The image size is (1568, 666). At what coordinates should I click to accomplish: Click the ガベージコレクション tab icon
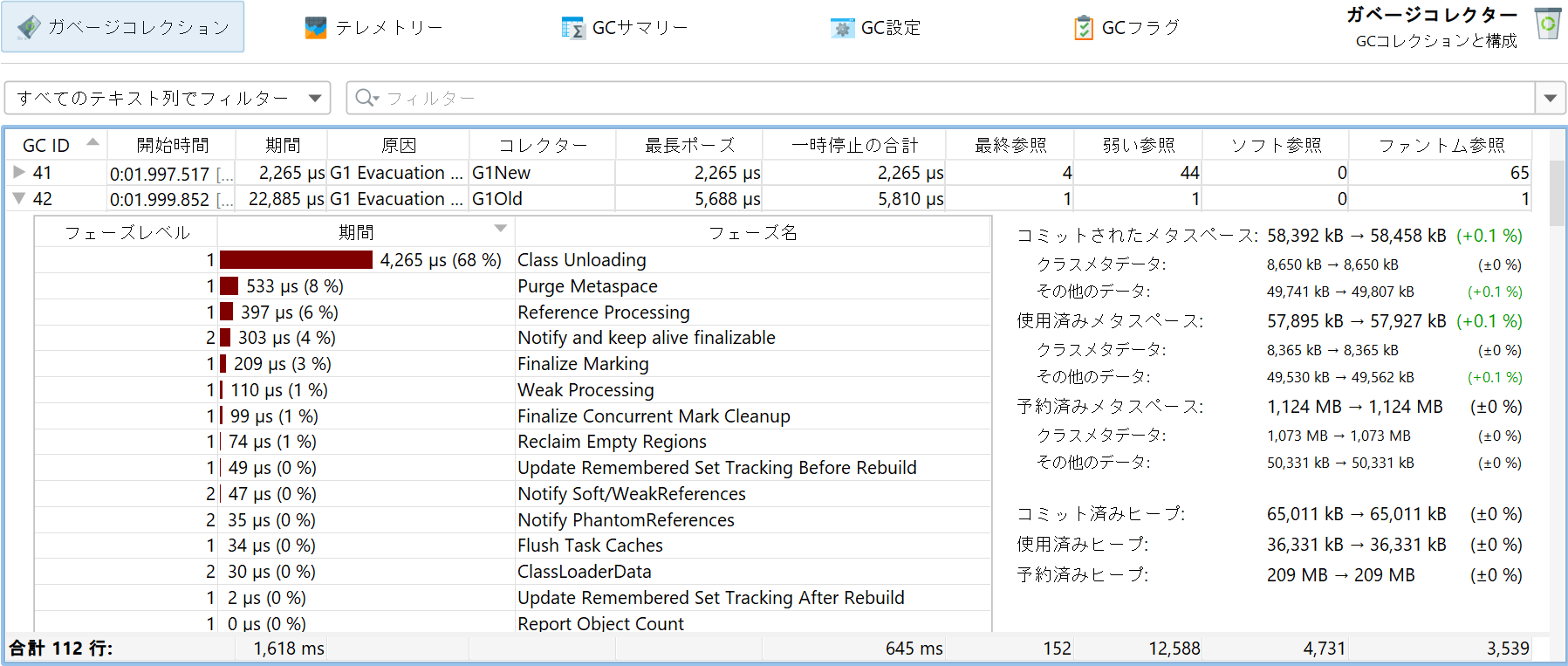[x=29, y=27]
